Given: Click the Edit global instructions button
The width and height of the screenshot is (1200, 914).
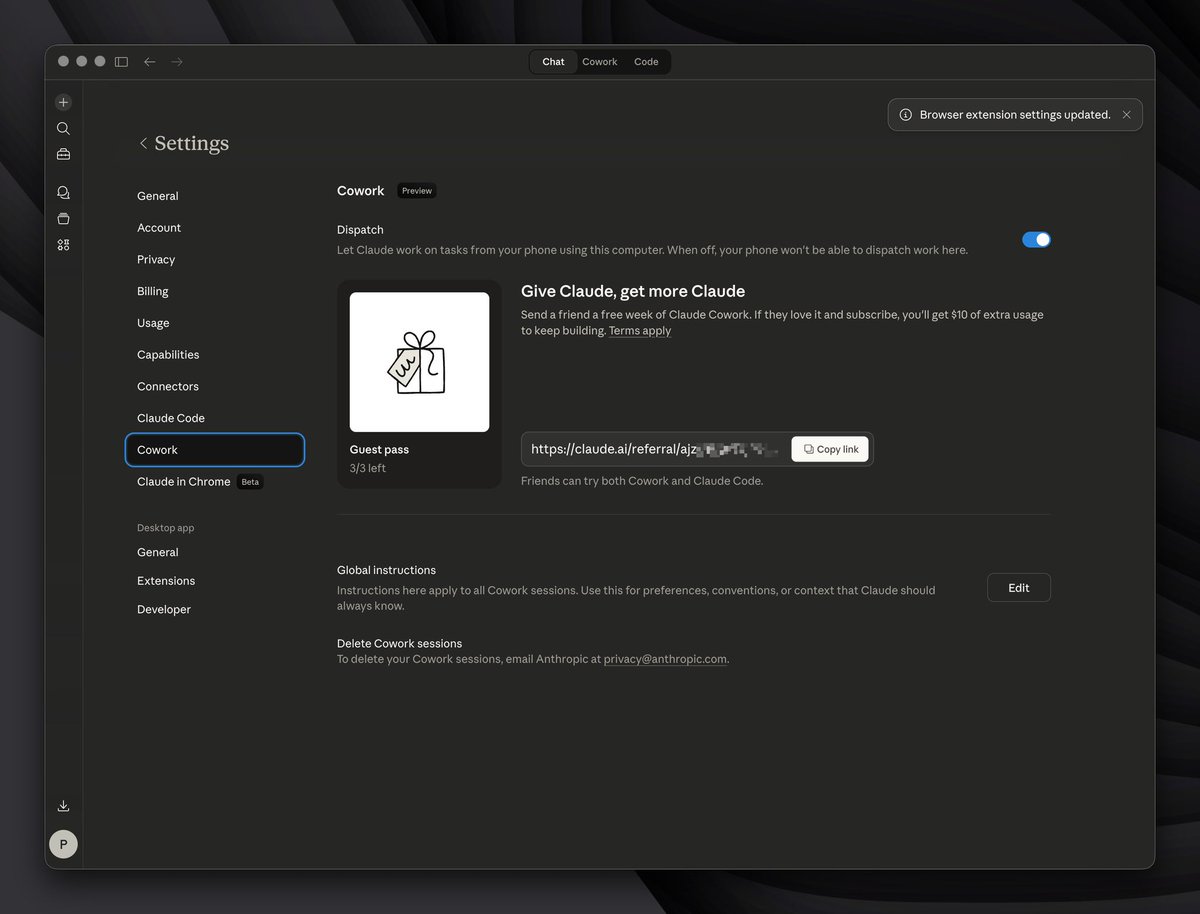Looking at the screenshot, I should [1018, 588].
